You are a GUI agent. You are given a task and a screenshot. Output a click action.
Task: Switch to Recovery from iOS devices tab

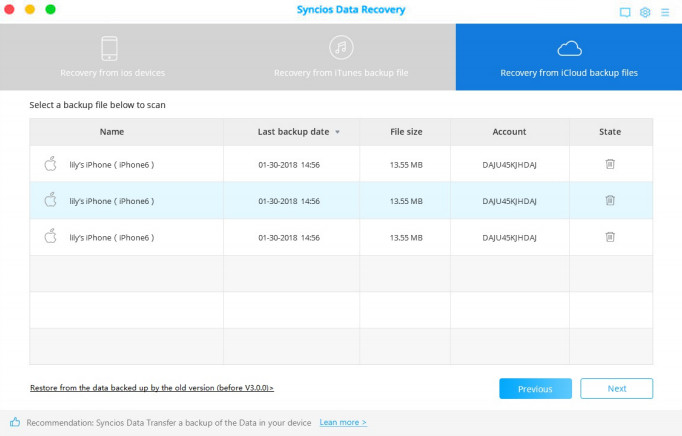113,57
